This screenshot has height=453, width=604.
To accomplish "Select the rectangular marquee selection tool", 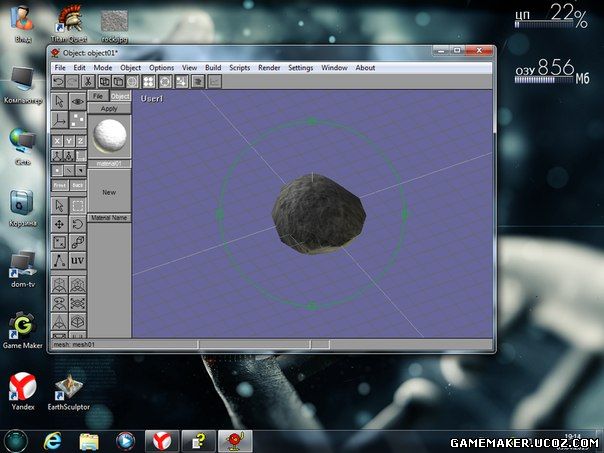I will pyautogui.click(x=78, y=206).
